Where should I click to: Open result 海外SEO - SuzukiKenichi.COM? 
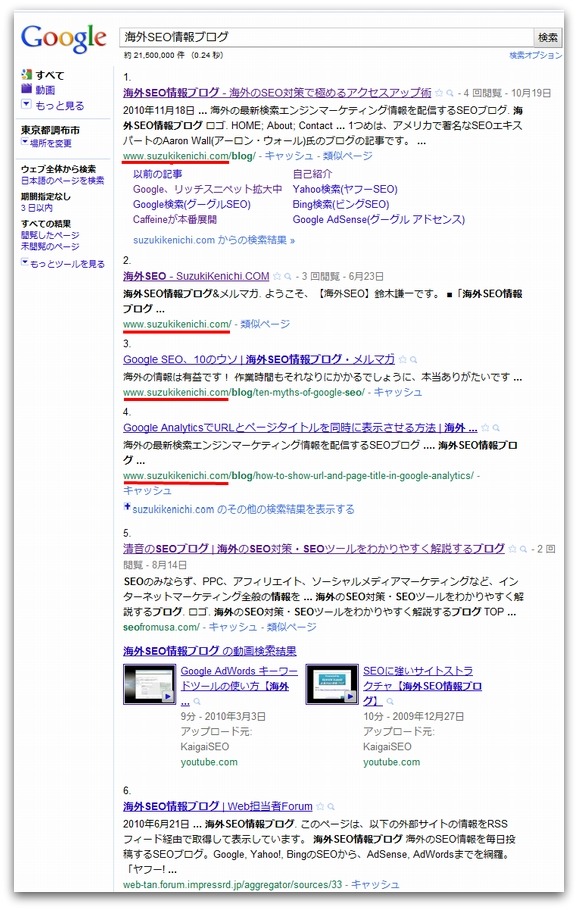tap(196, 276)
